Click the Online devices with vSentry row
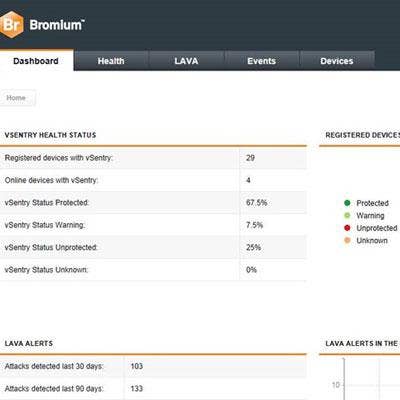The image size is (400, 400). 153,180
